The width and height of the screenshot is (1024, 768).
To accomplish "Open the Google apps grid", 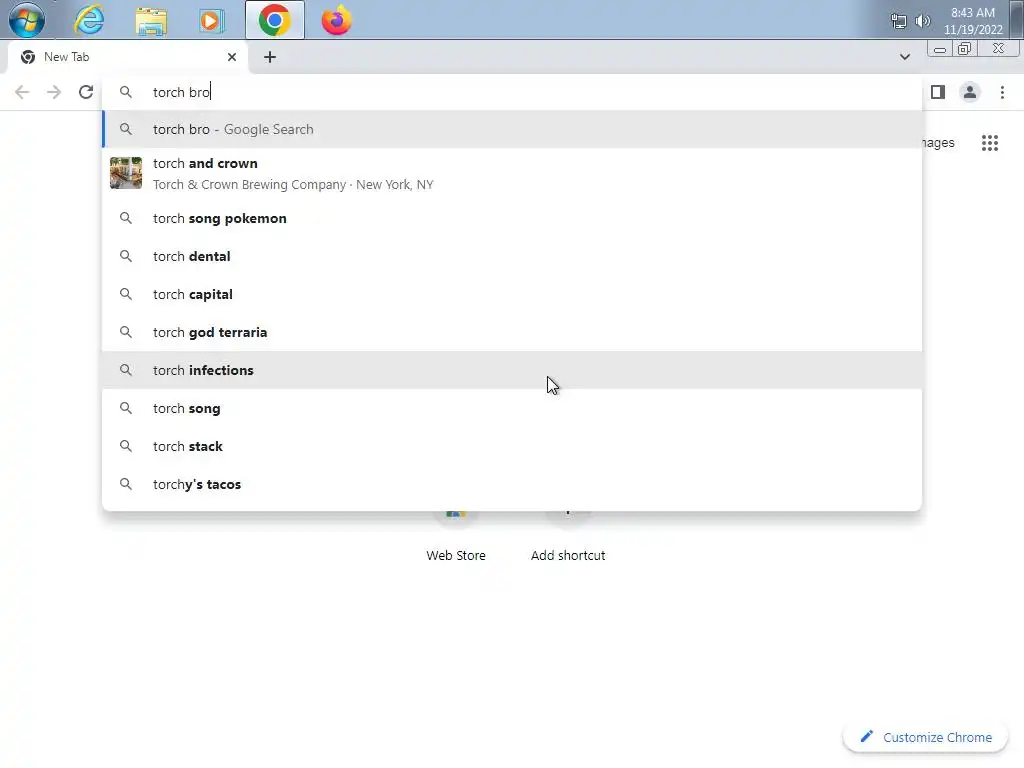I will 989,142.
